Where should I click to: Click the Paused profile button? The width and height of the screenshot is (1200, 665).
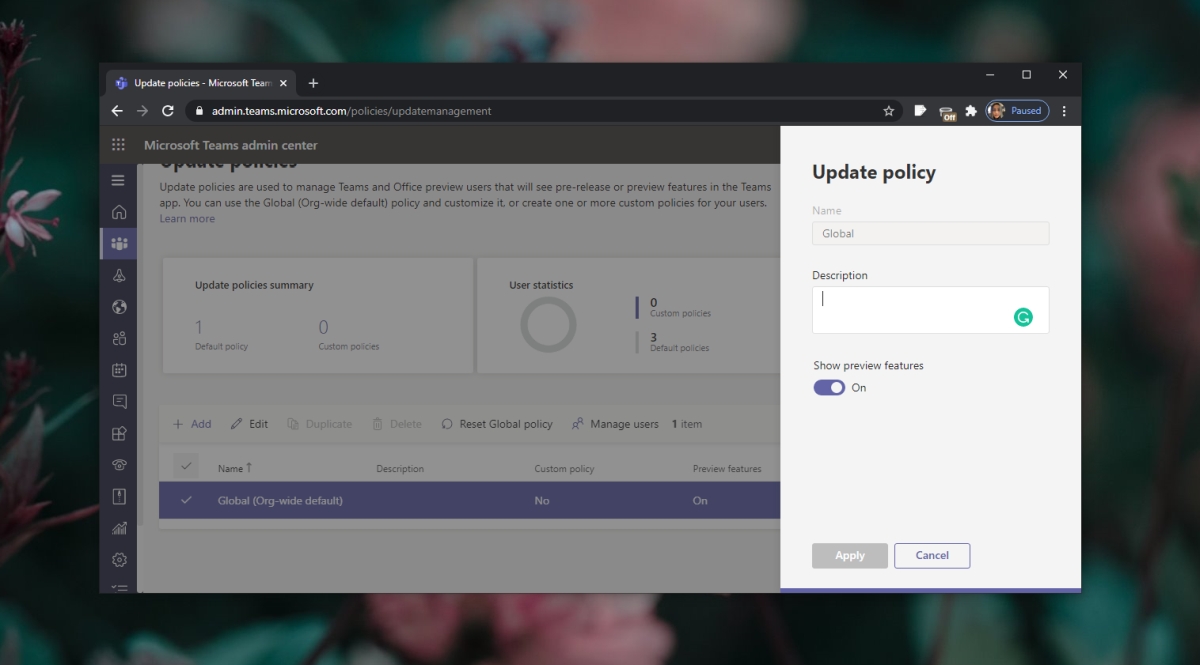click(x=1017, y=111)
